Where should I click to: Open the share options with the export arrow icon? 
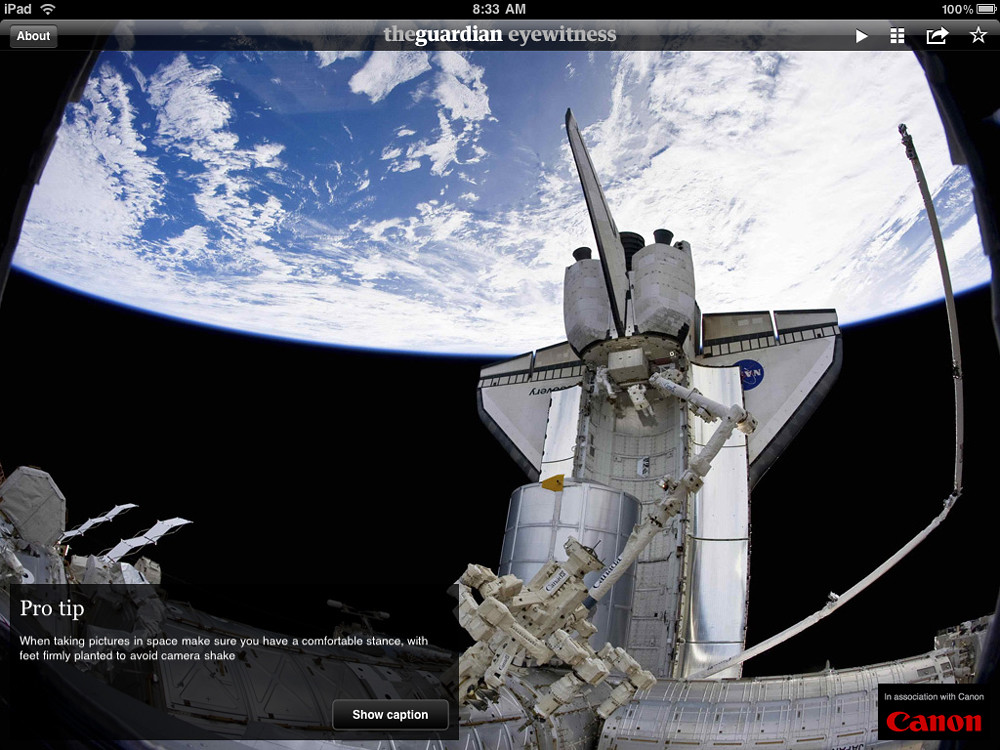[937, 35]
